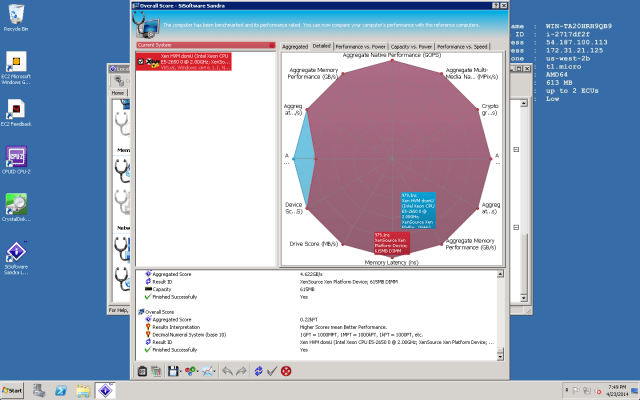Open the Capacity vs. Power tab
This screenshot has width=640, height=400.
click(x=411, y=47)
